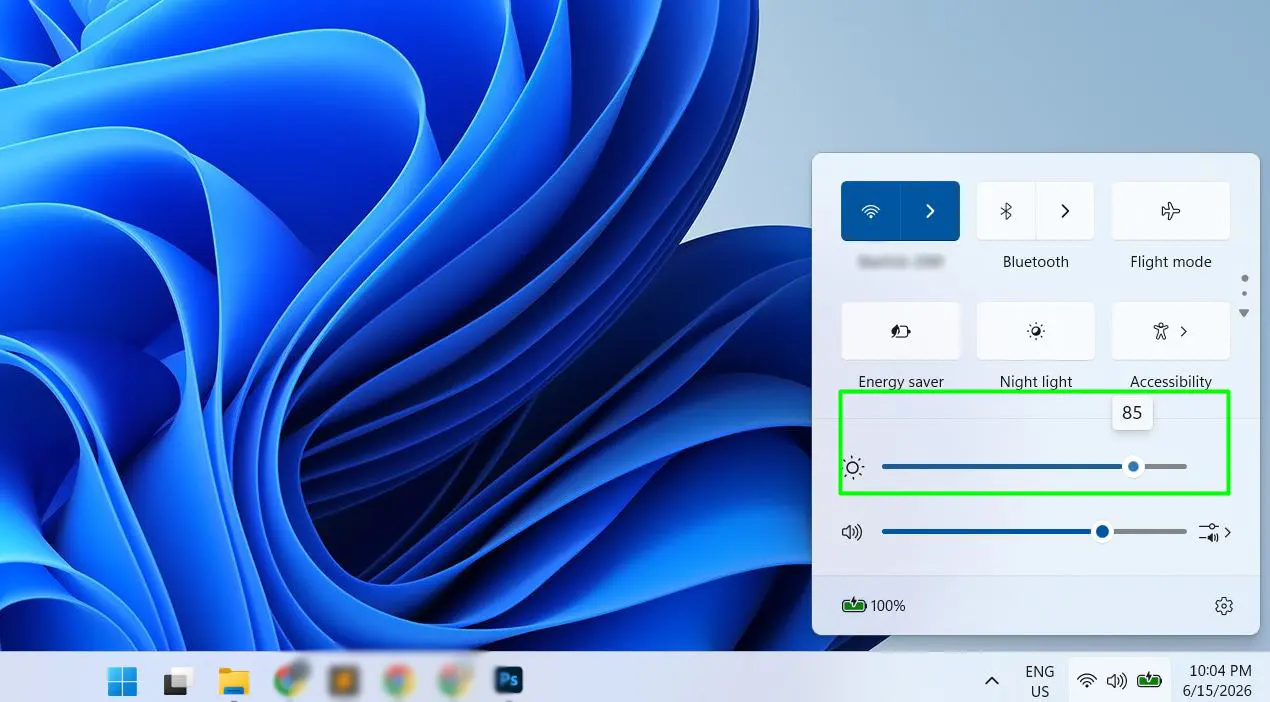
Task: Click the taskbar volume tray icon
Action: (x=1117, y=681)
